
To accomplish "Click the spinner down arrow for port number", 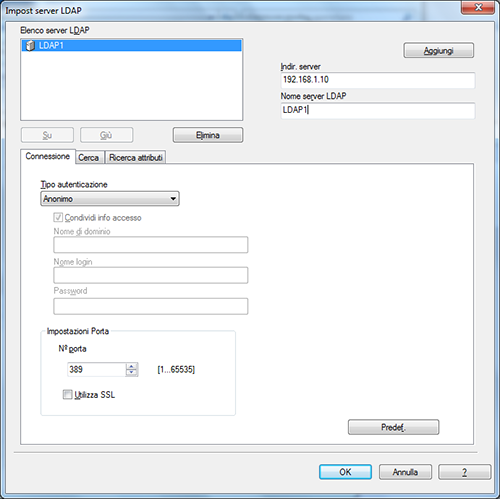I will pyautogui.click(x=132, y=373).
